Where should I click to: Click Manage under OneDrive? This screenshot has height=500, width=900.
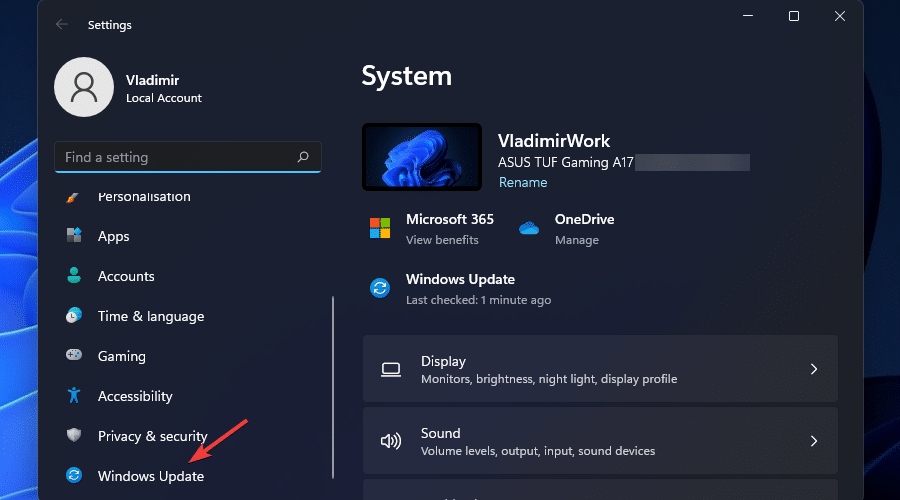pos(577,240)
